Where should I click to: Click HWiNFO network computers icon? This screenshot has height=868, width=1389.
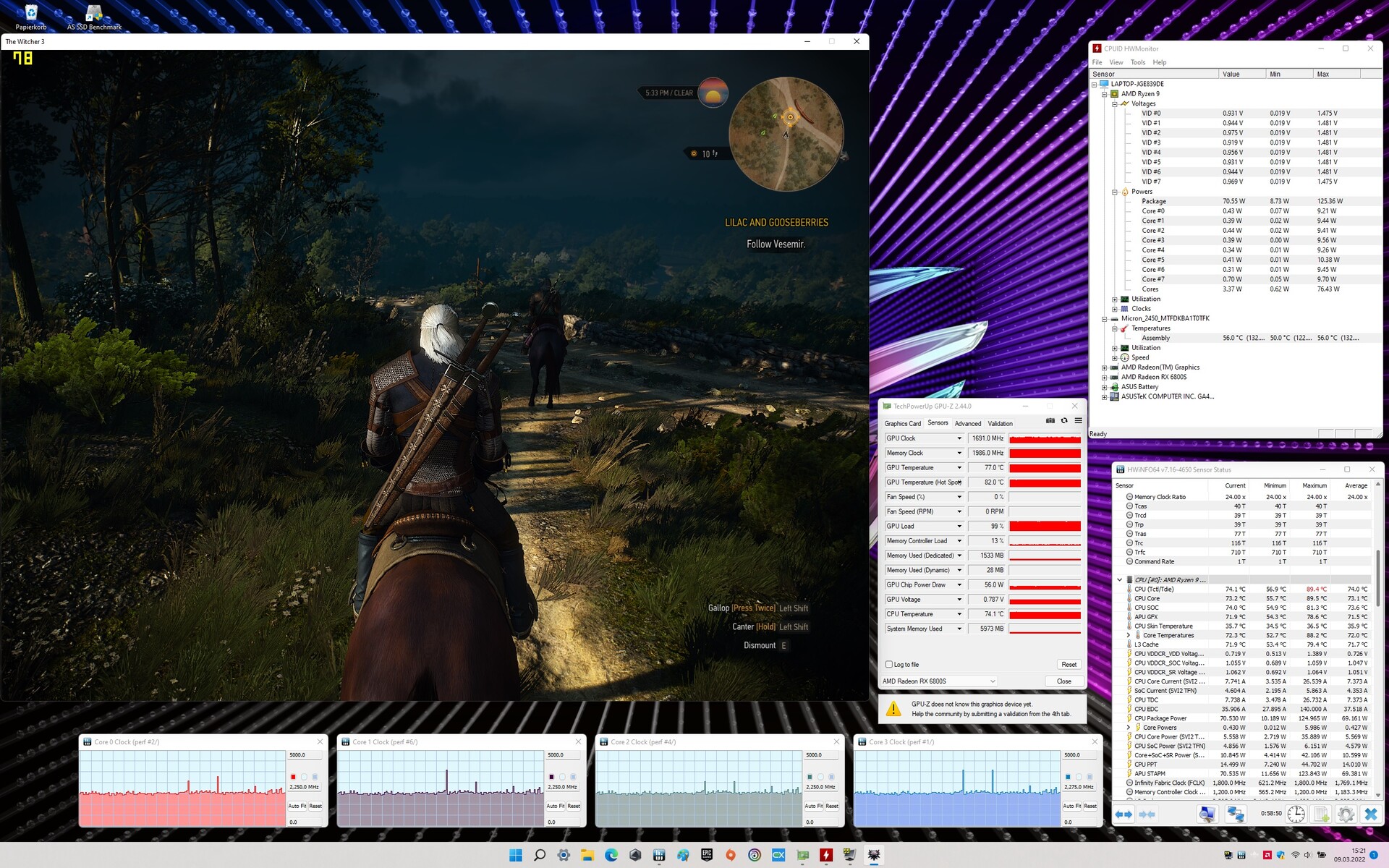[1236, 814]
